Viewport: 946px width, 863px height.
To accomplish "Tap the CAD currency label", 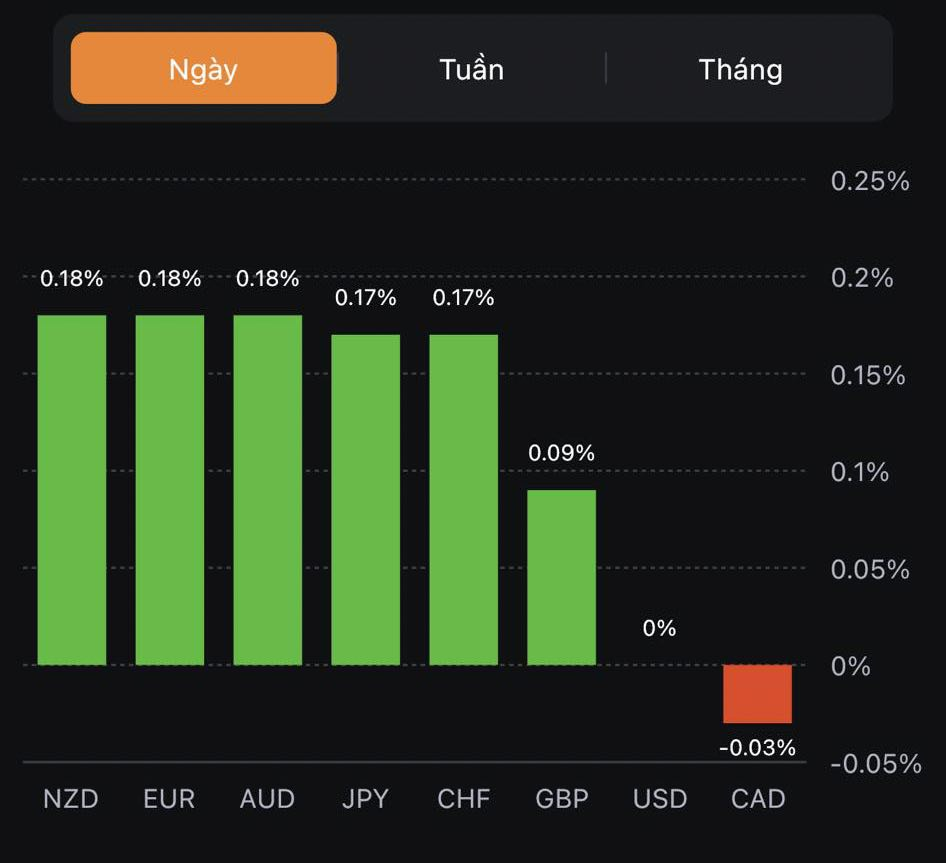I will pos(758,799).
